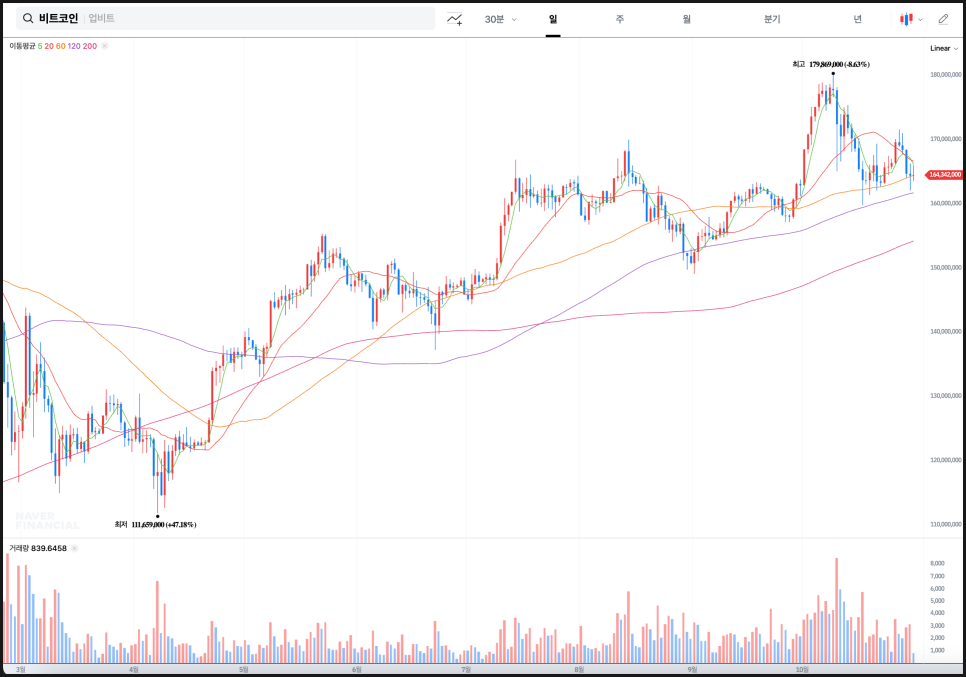This screenshot has height=677, width=966.
Task: Click the red current price tag 164,342,000
Action: pyautogui.click(x=944, y=175)
